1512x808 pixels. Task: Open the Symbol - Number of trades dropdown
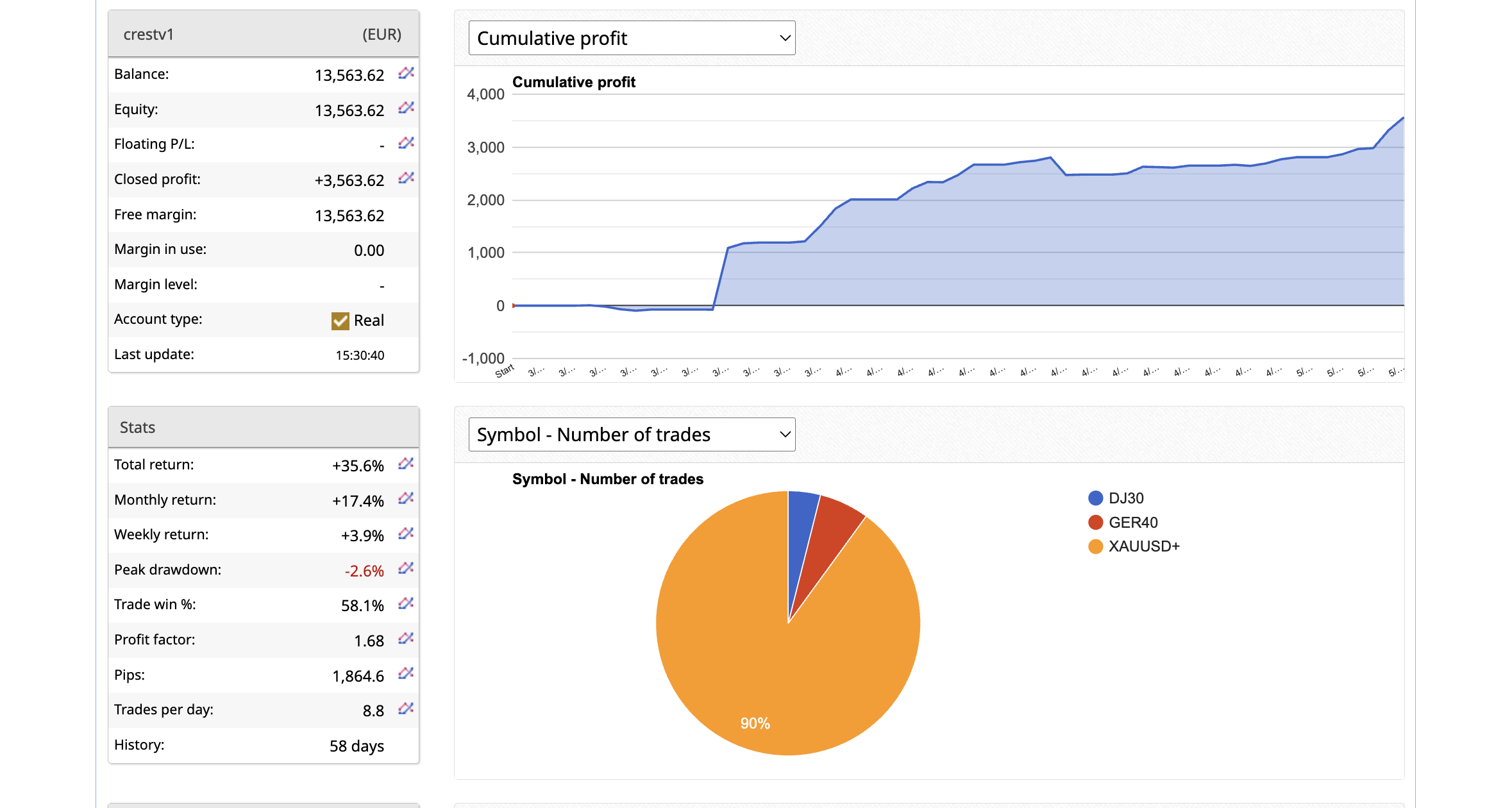(x=632, y=434)
